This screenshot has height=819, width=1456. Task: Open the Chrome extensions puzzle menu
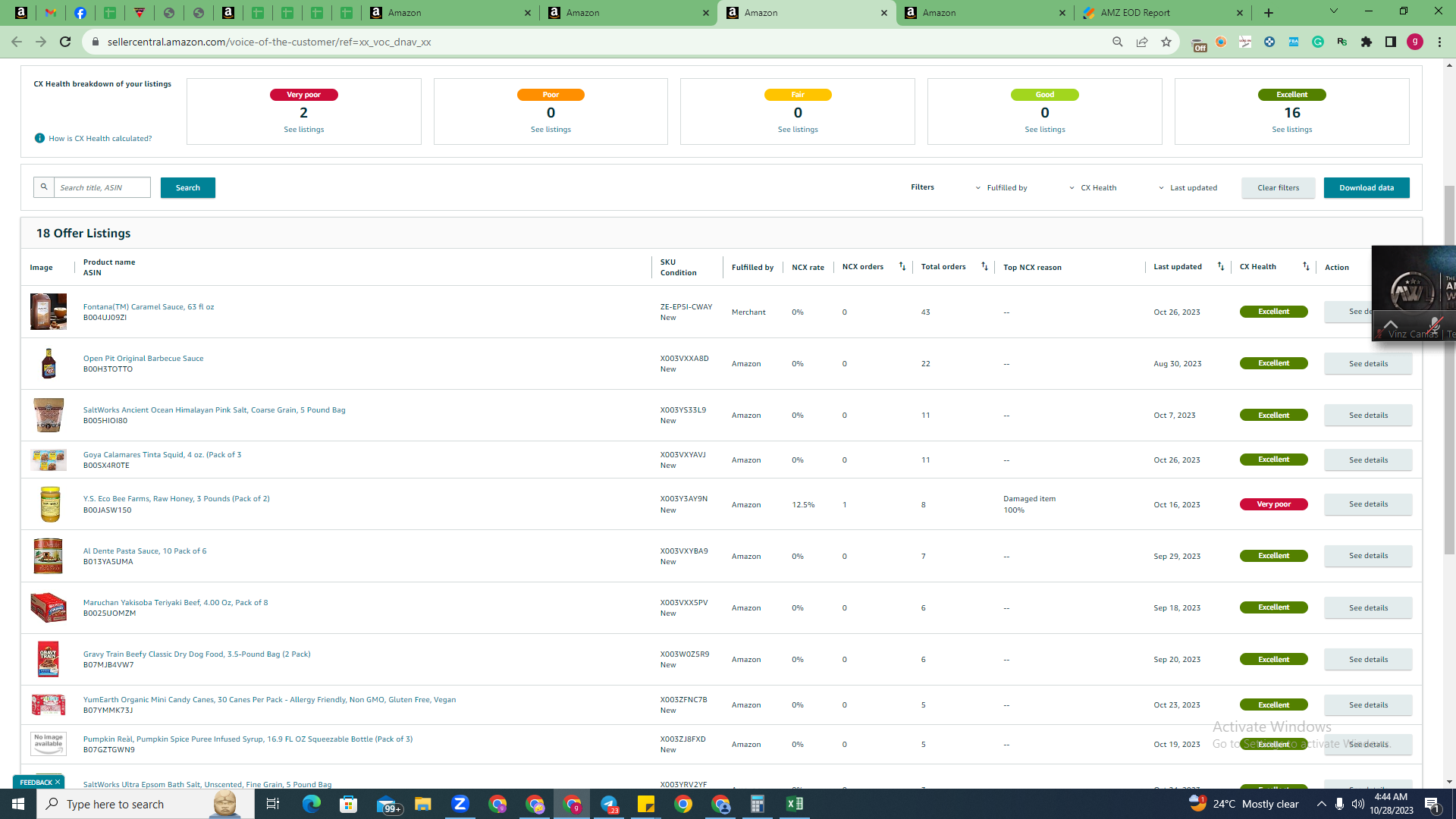coord(1367,42)
